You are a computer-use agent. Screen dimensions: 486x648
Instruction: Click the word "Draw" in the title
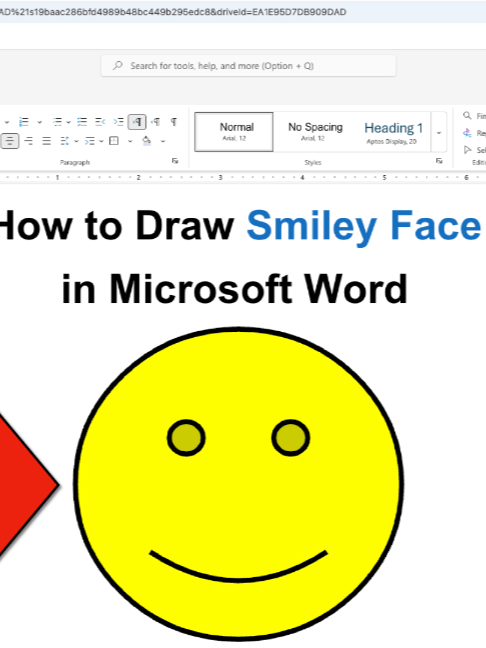(185, 225)
